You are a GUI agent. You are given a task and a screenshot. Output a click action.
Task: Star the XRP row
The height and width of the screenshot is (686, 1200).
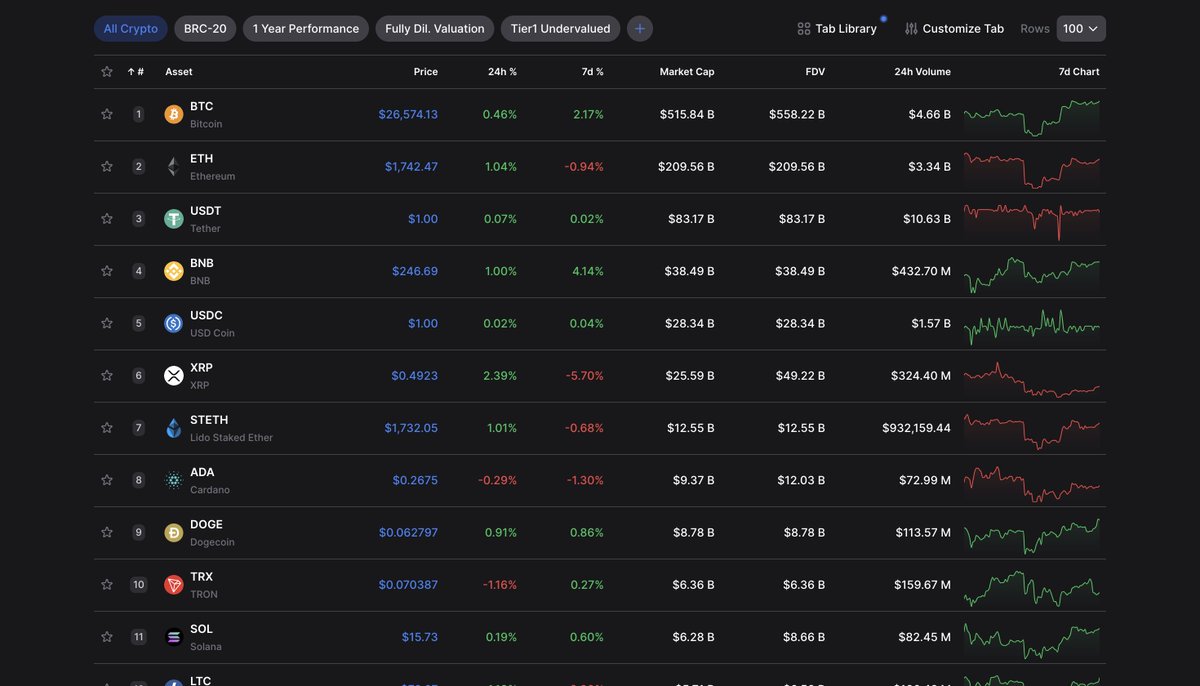point(107,376)
